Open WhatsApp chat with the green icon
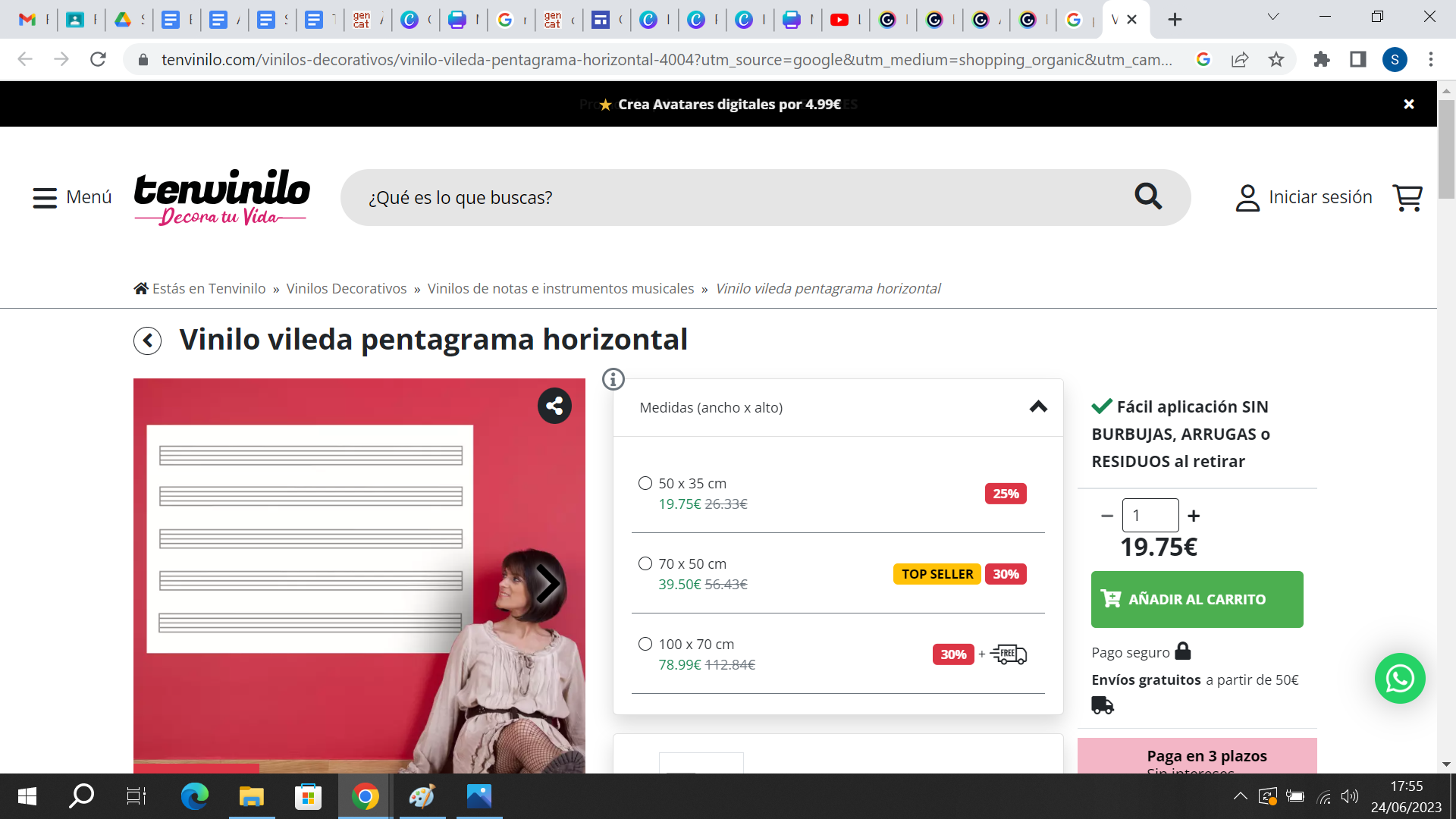The width and height of the screenshot is (1456, 819). pos(1399,679)
